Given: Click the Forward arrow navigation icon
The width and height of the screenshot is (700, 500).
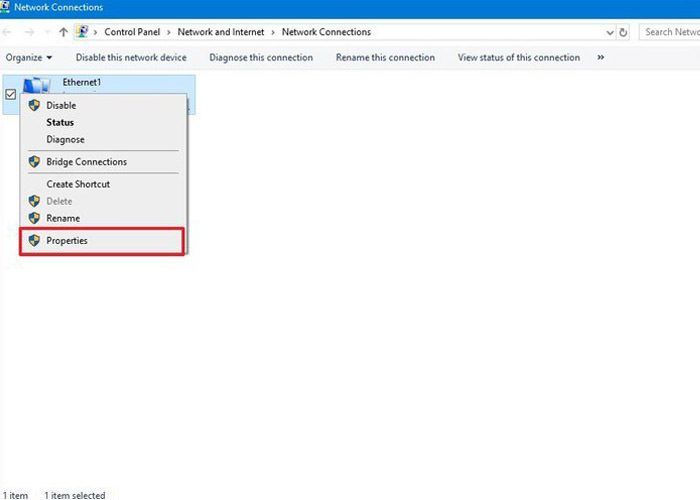Looking at the screenshot, I should pyautogui.click(x=29, y=32).
